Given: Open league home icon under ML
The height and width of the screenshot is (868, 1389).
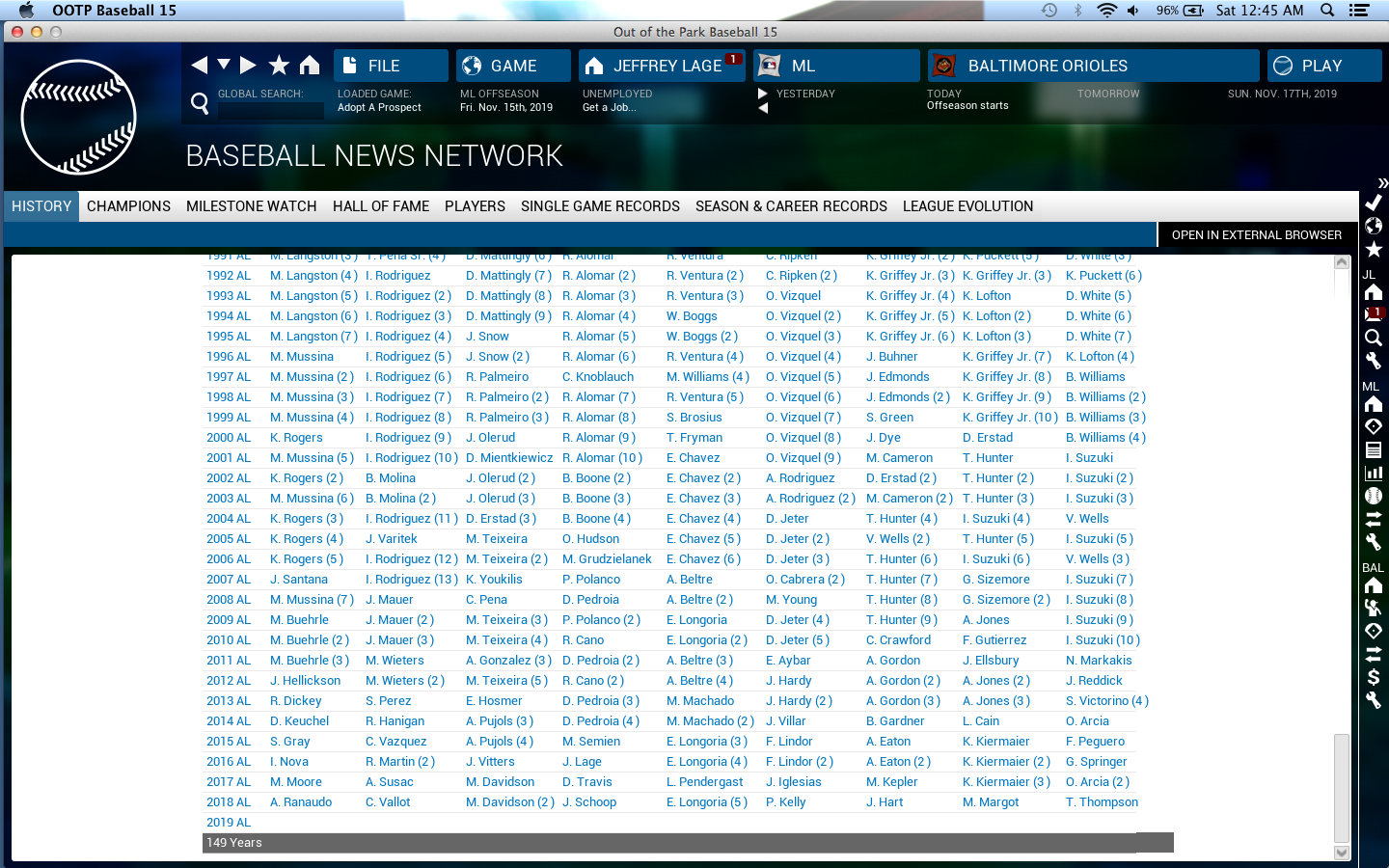Looking at the screenshot, I should [1374, 403].
